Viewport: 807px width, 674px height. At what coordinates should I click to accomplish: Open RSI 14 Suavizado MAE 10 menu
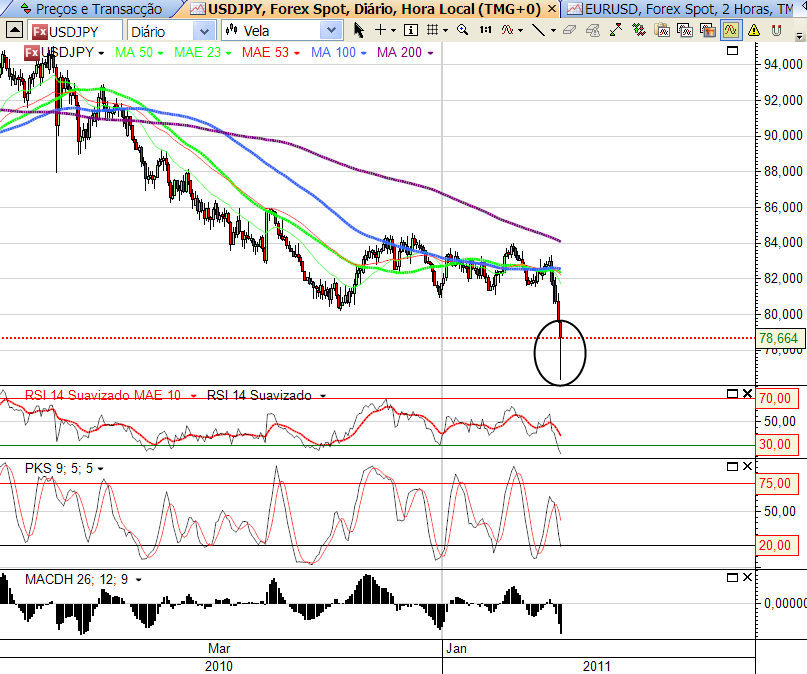194,396
